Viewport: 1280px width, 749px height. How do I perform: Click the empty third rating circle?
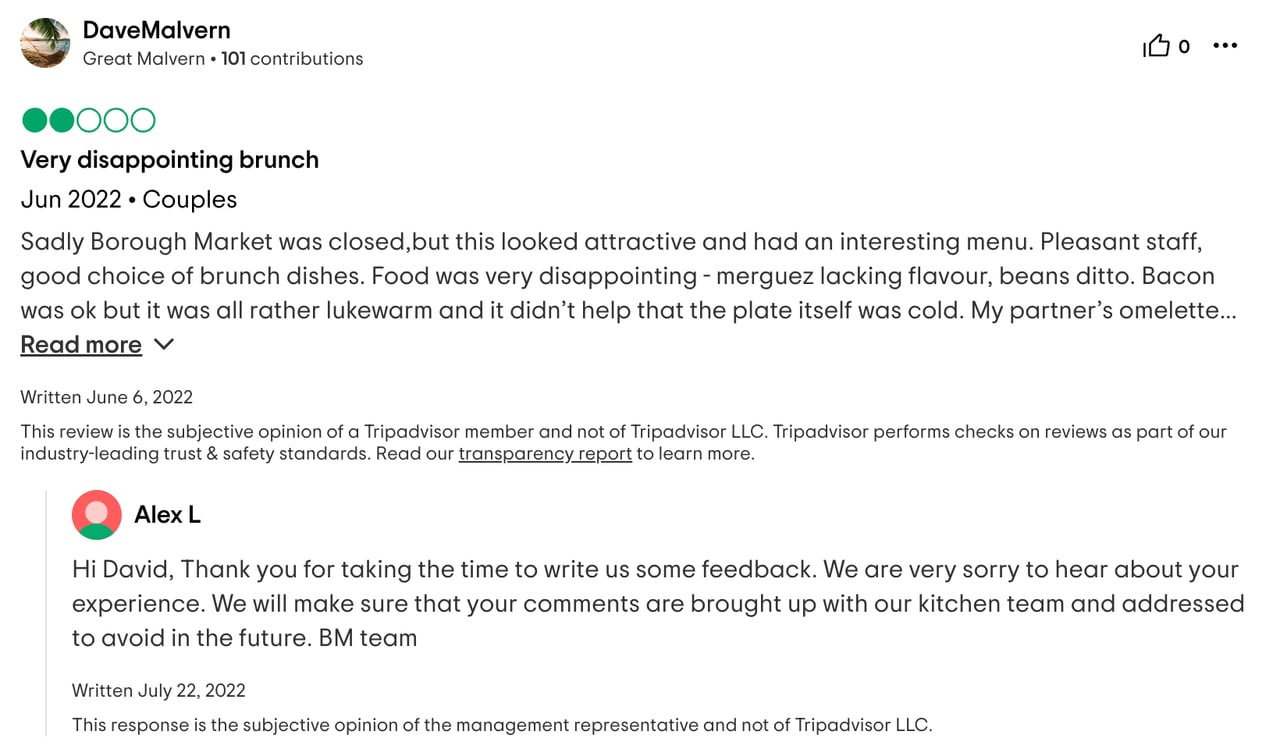(88, 119)
